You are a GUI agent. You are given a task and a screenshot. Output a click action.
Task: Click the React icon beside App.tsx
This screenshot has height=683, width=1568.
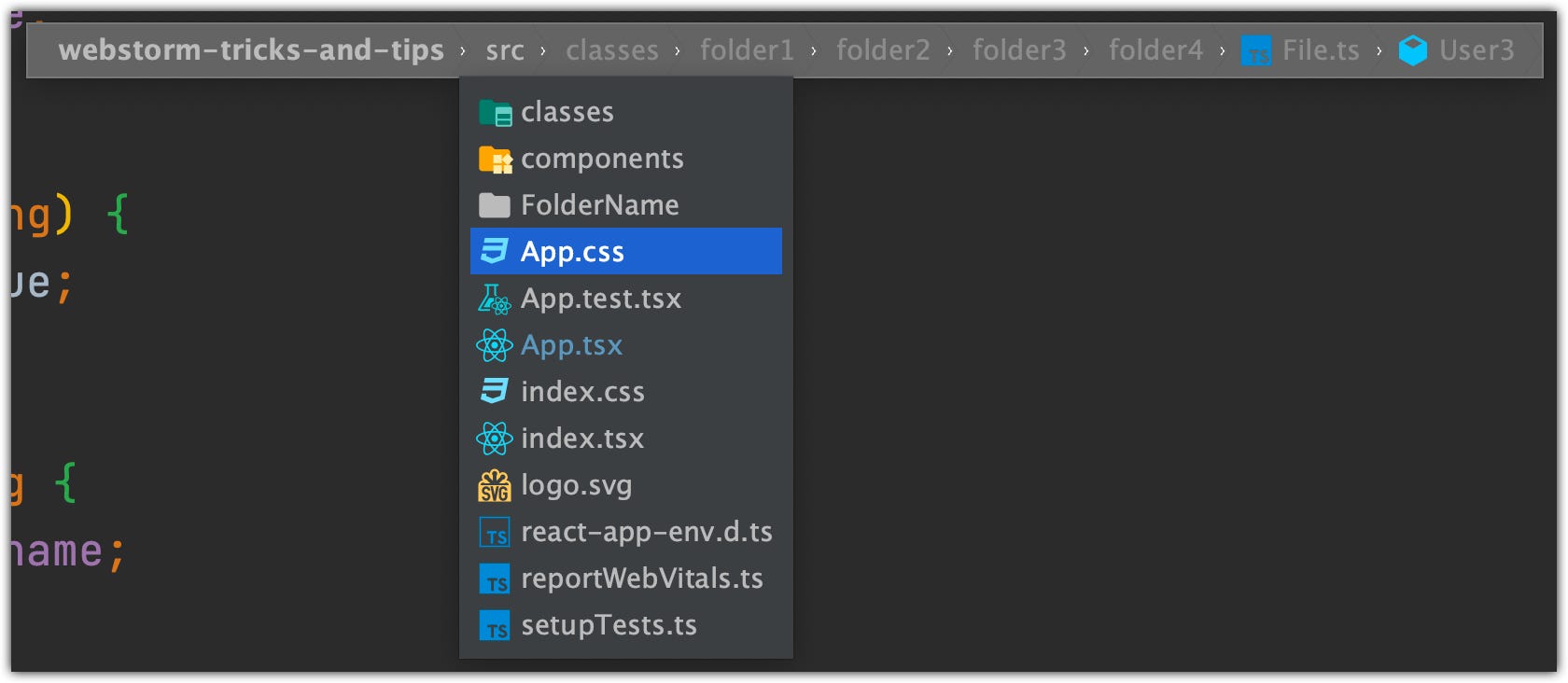(494, 345)
